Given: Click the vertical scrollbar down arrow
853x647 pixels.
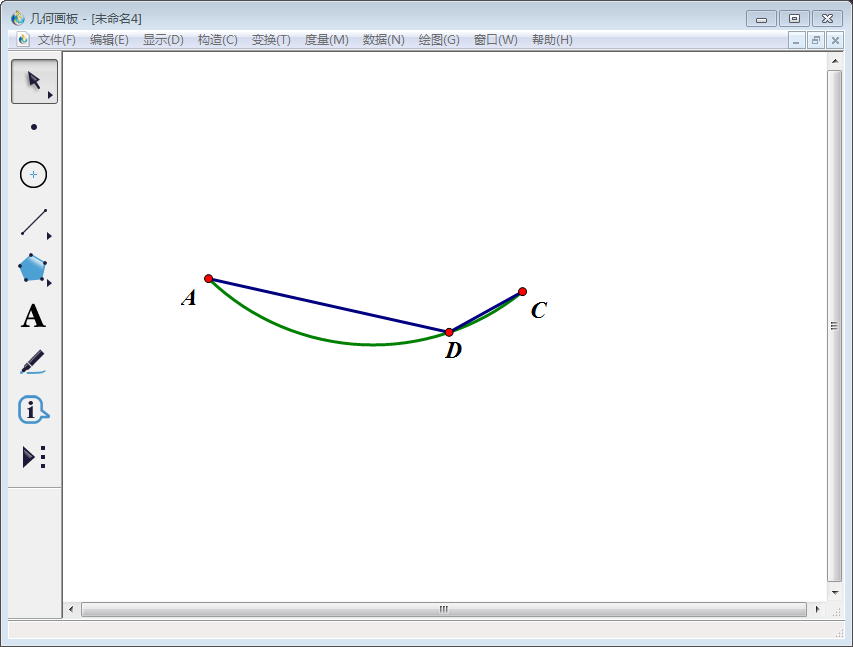Looking at the screenshot, I should (x=835, y=593).
